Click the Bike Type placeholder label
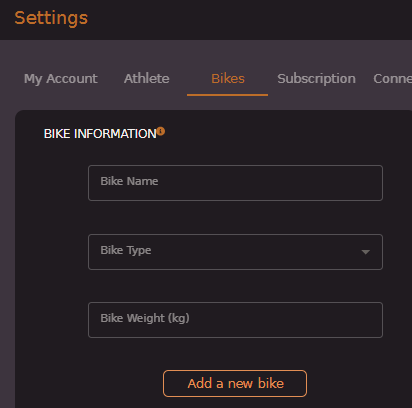This screenshot has height=408, width=412. [126, 250]
